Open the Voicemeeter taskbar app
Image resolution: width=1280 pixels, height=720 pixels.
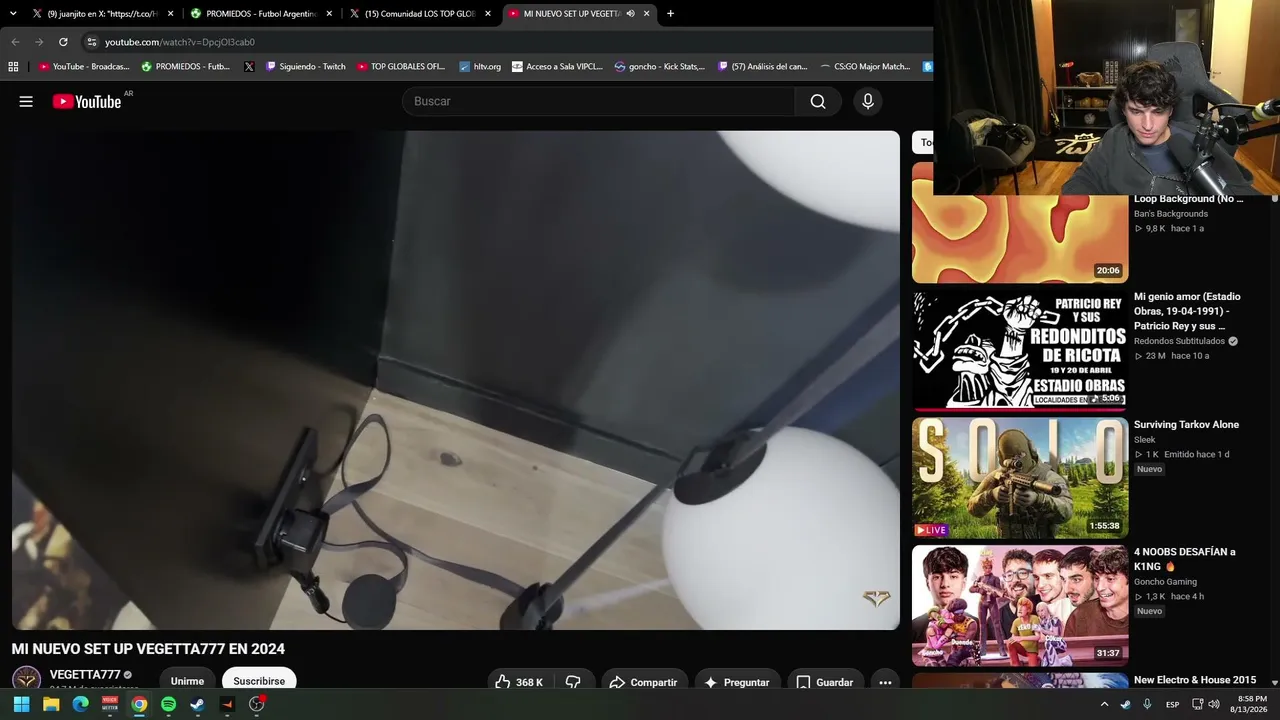tap(110, 704)
